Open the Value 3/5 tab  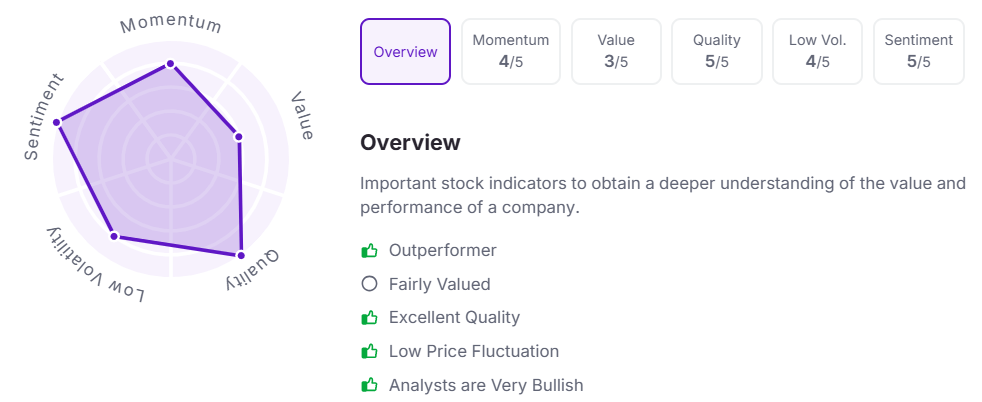(616, 52)
